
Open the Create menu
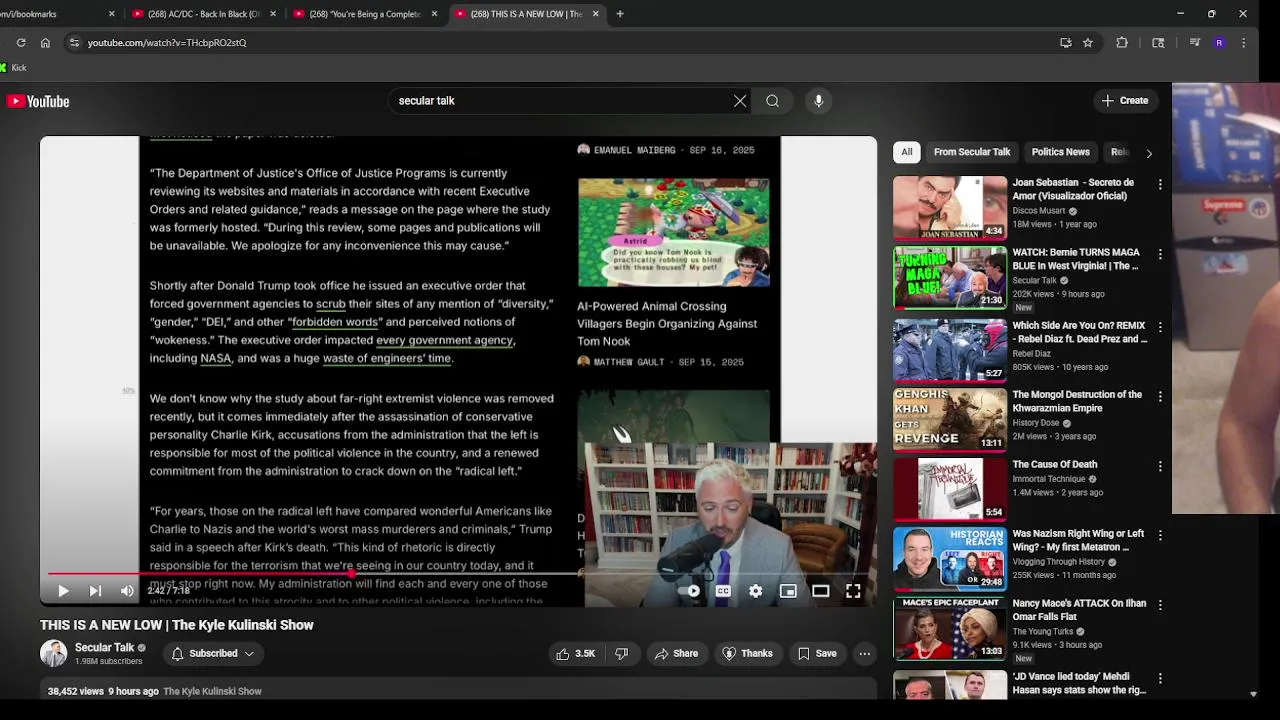pos(1124,101)
